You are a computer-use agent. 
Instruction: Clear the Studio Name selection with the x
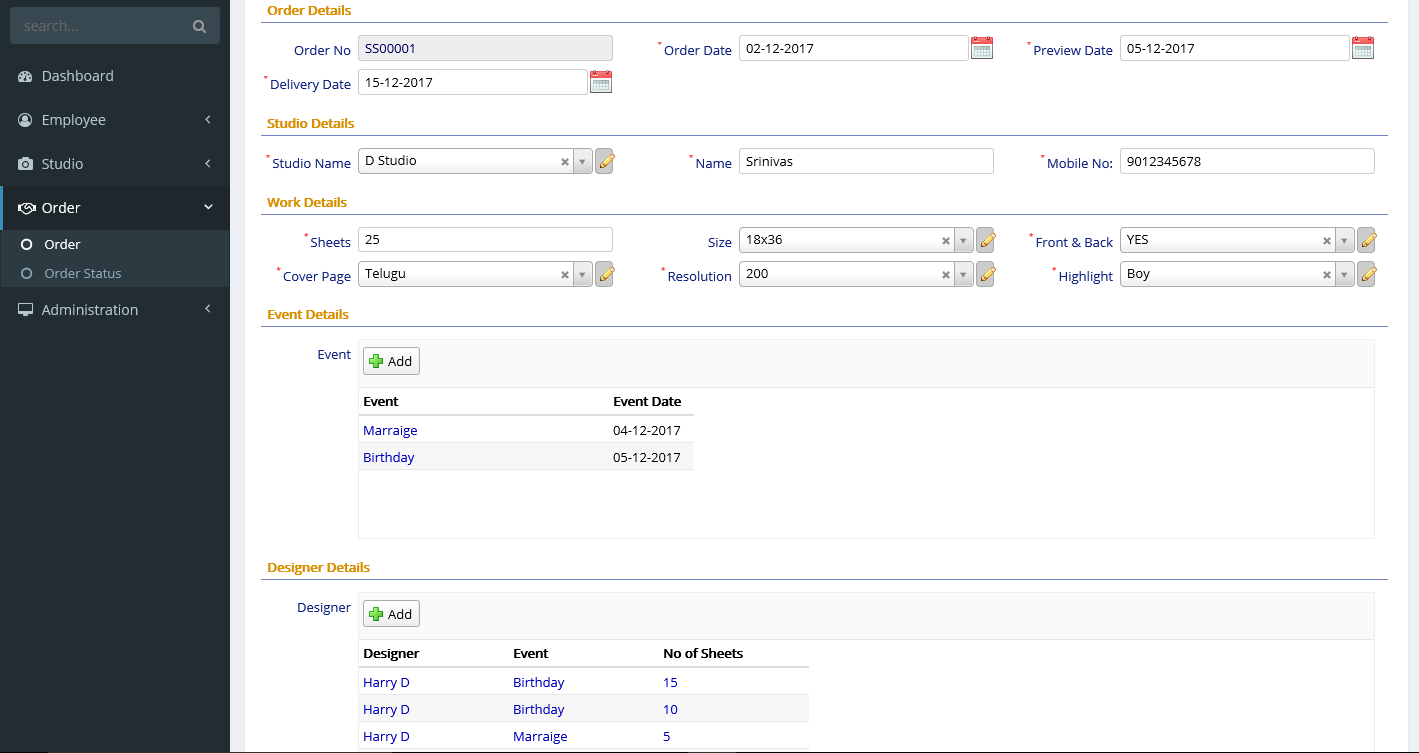[563, 161]
